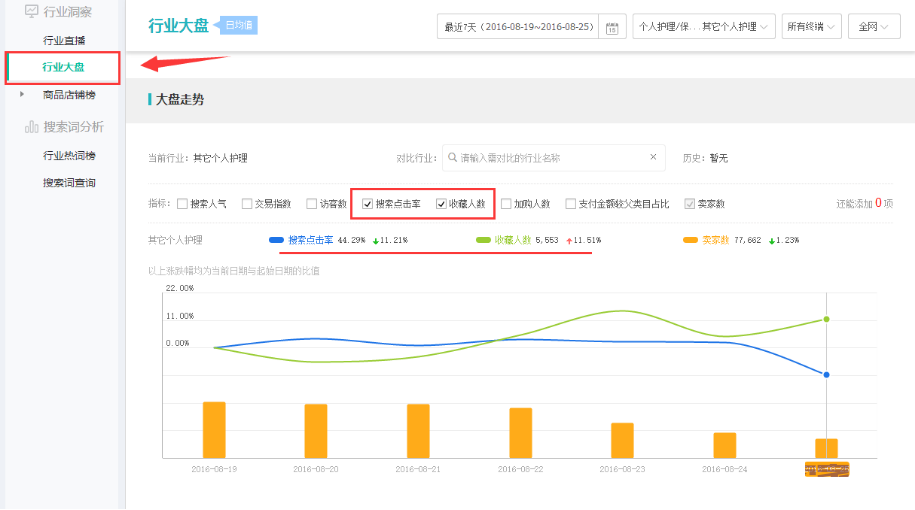Click the 搜索词分析 bar chart icon
This screenshot has width=915, height=510.
click(32, 127)
